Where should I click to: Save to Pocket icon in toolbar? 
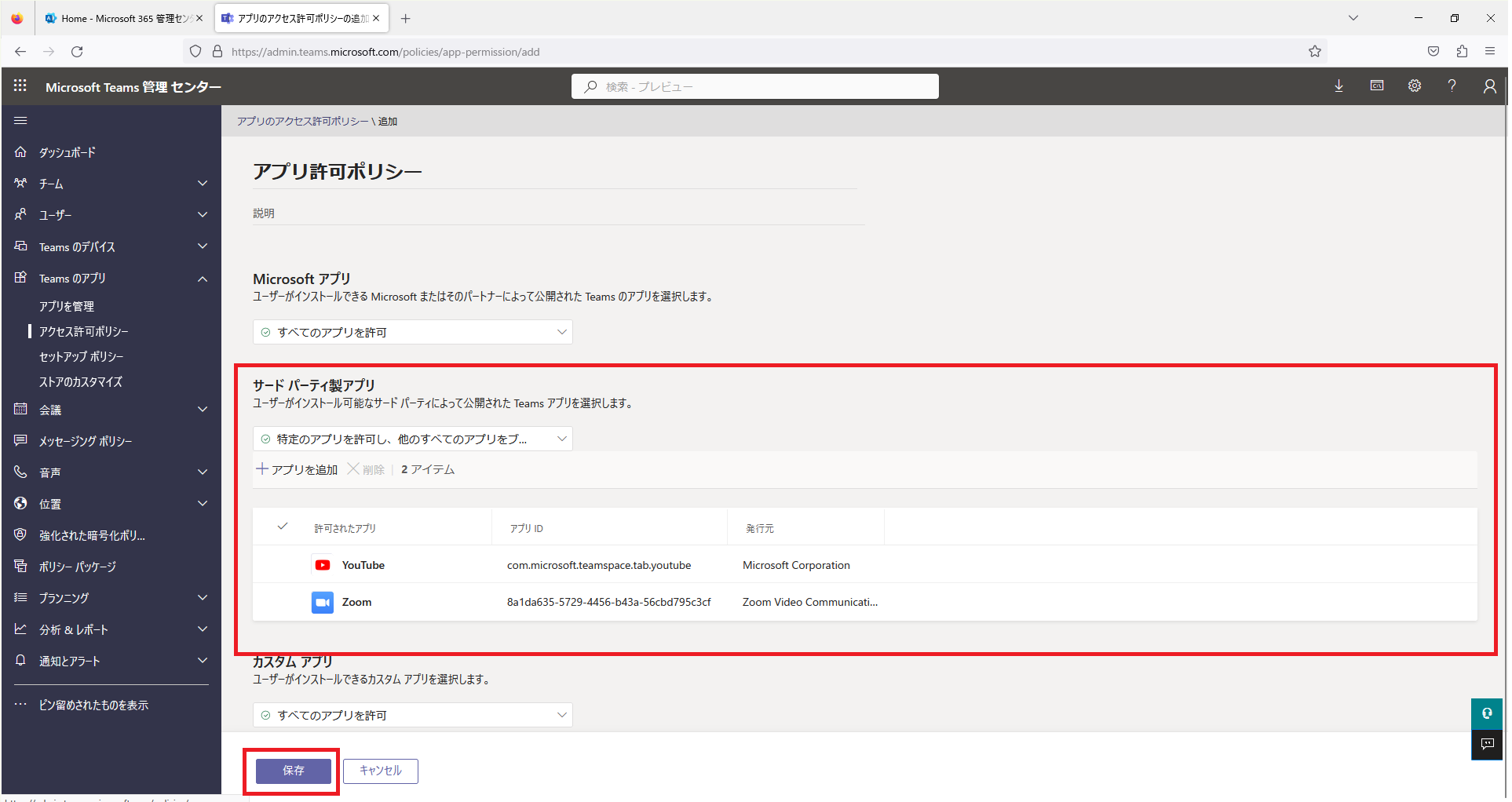coord(1433,52)
